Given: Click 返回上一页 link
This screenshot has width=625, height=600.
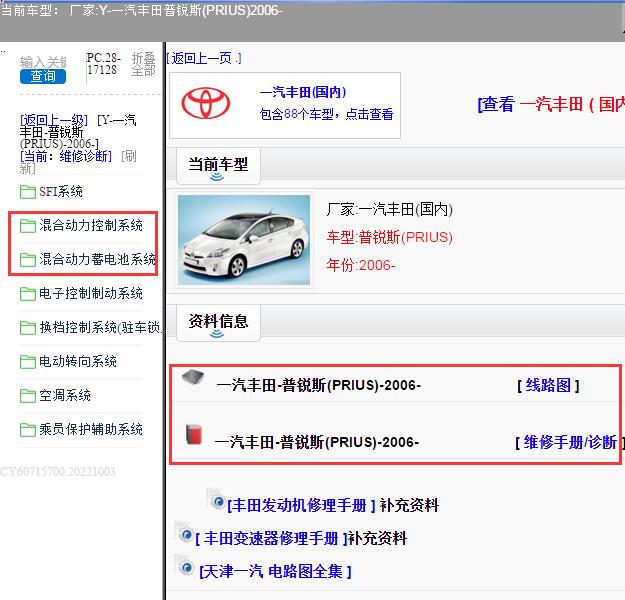Looking at the screenshot, I should 204,59.
